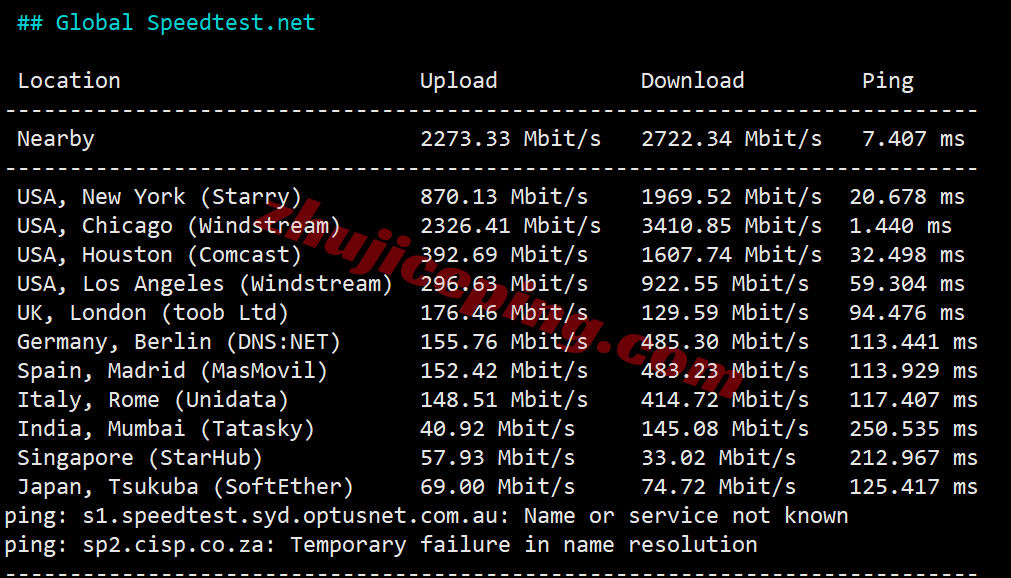Image resolution: width=1011 pixels, height=578 pixels.
Task: Click Mumbai ping 250.535 ms
Action: (914, 429)
